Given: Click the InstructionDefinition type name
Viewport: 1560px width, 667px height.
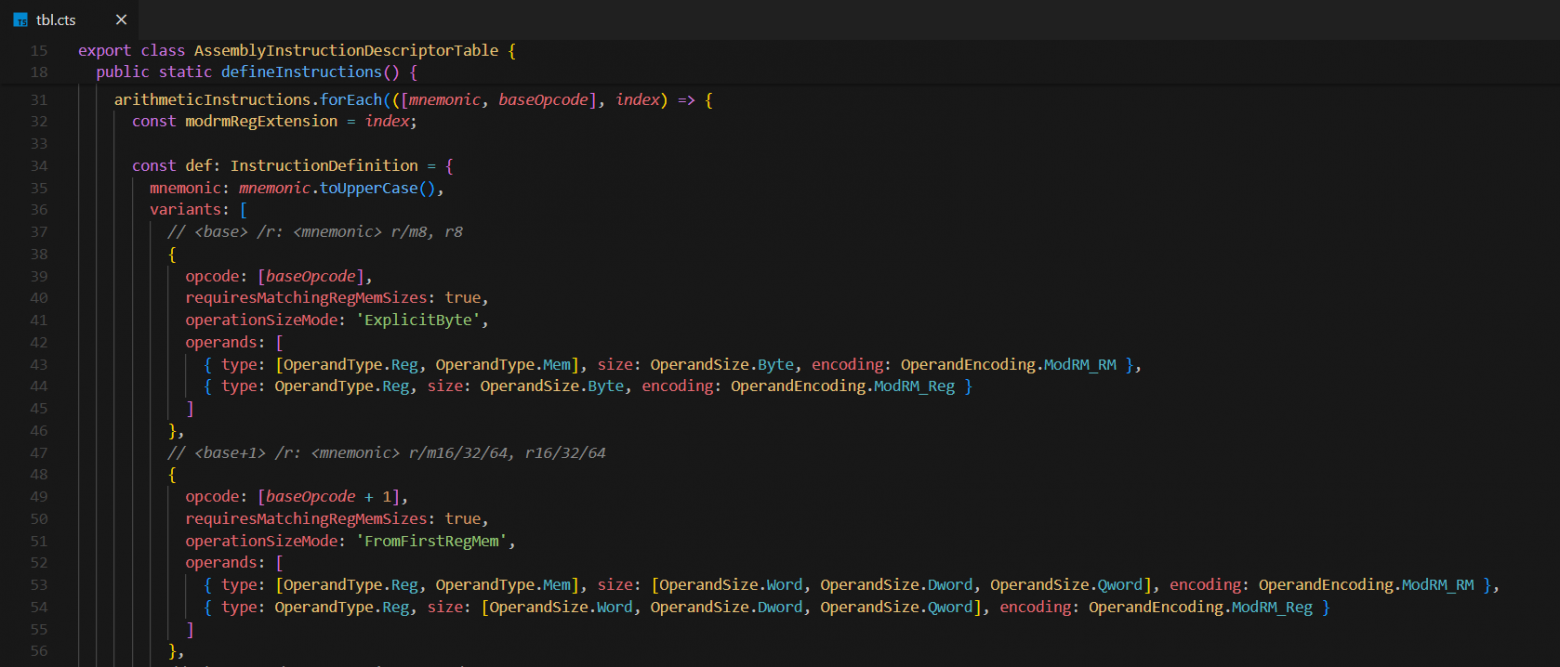Looking at the screenshot, I should [324, 166].
